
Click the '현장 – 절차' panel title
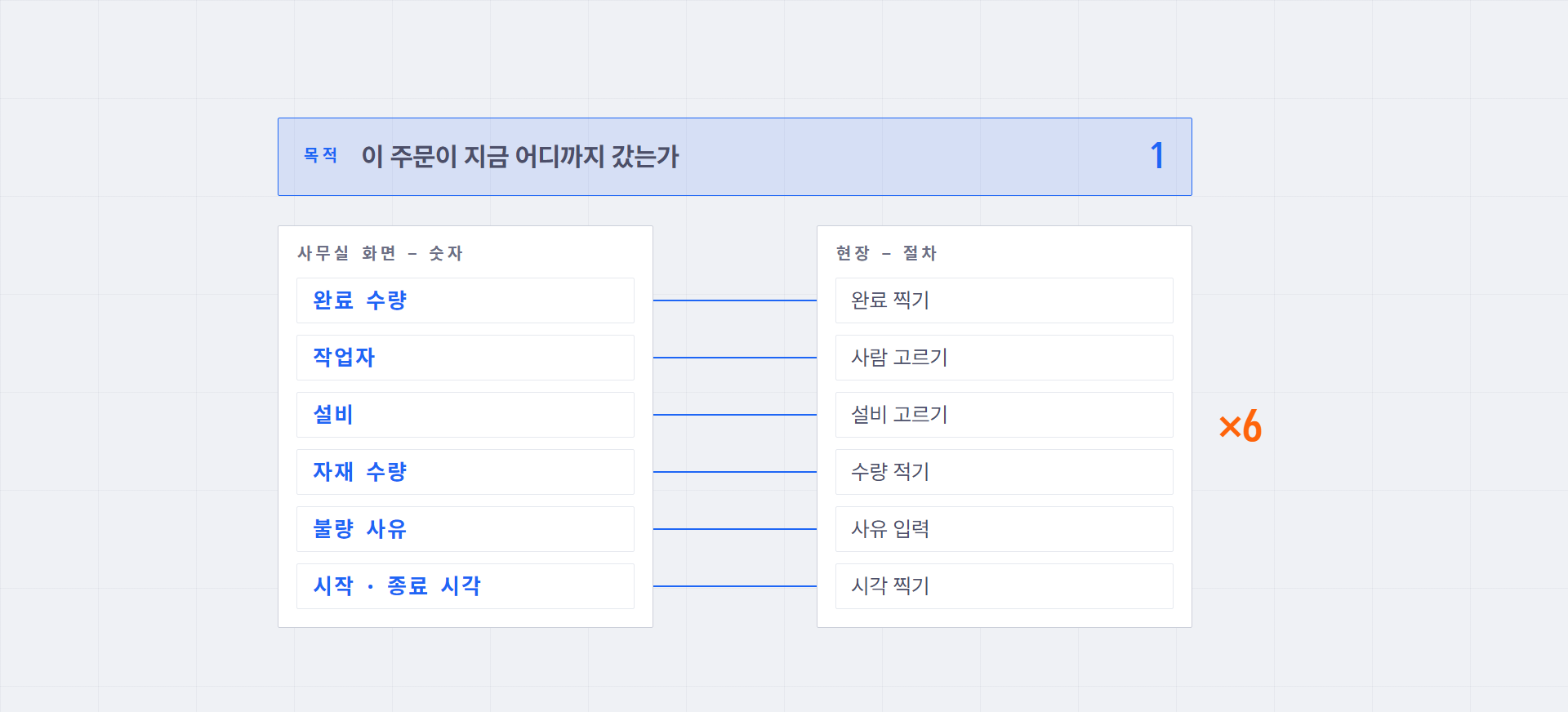click(x=886, y=253)
